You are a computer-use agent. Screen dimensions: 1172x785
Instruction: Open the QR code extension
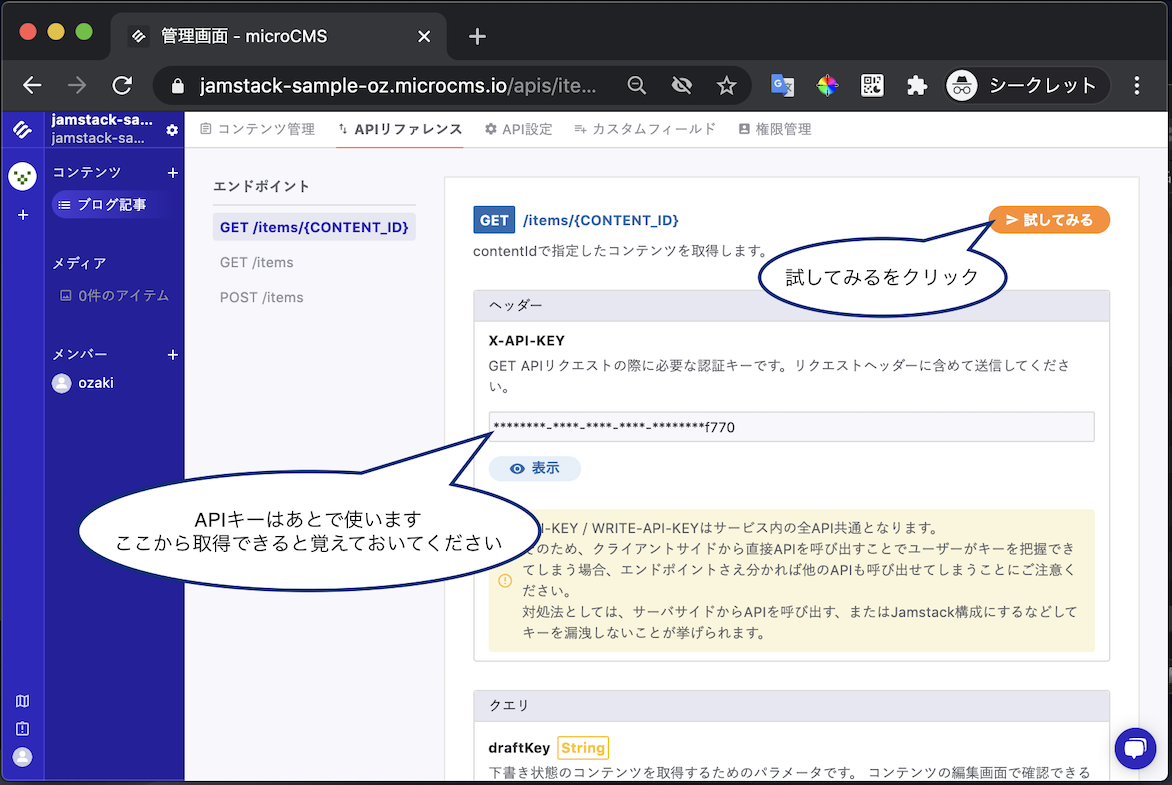coord(872,85)
